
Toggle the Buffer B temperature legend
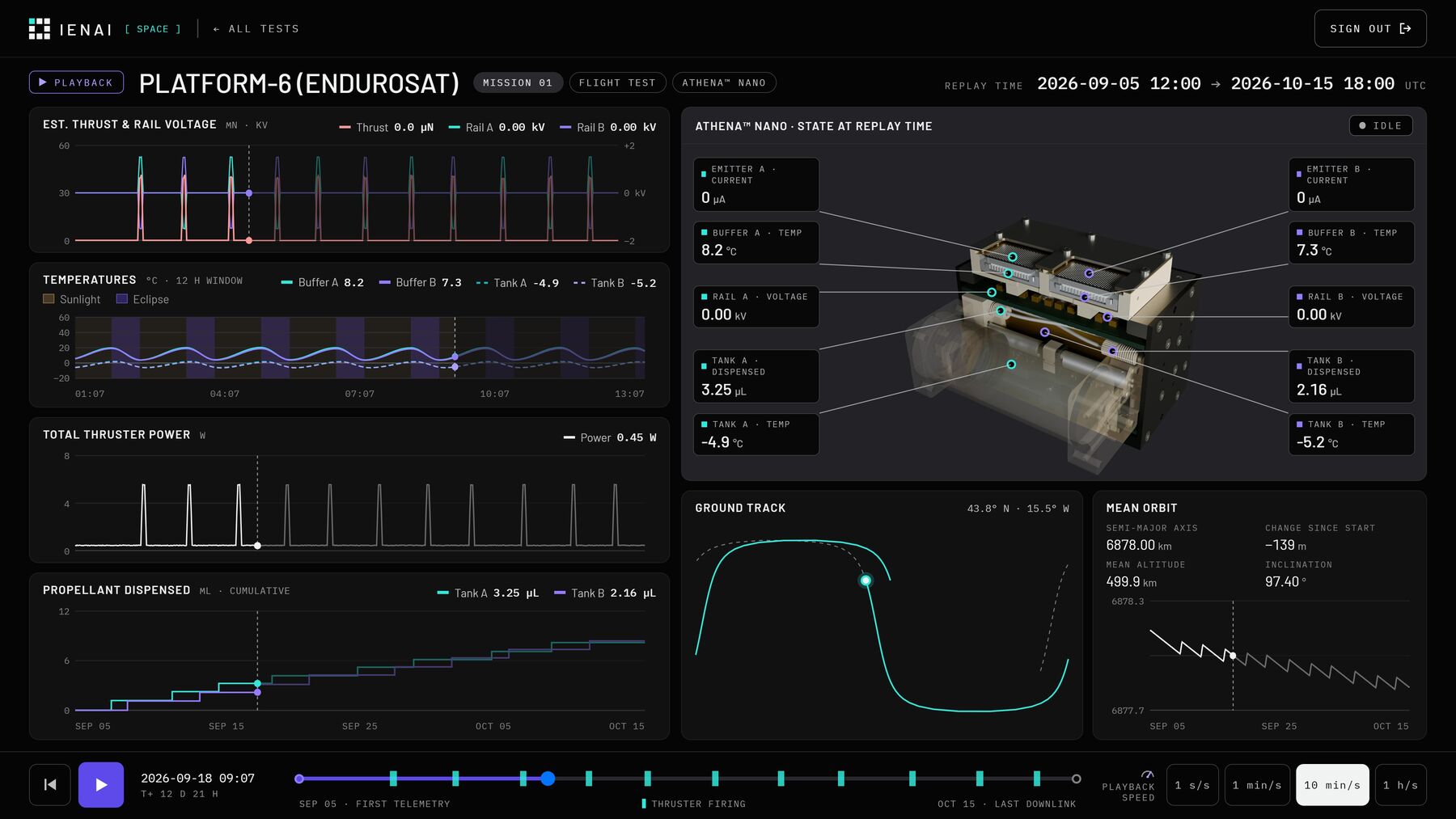[x=420, y=283]
